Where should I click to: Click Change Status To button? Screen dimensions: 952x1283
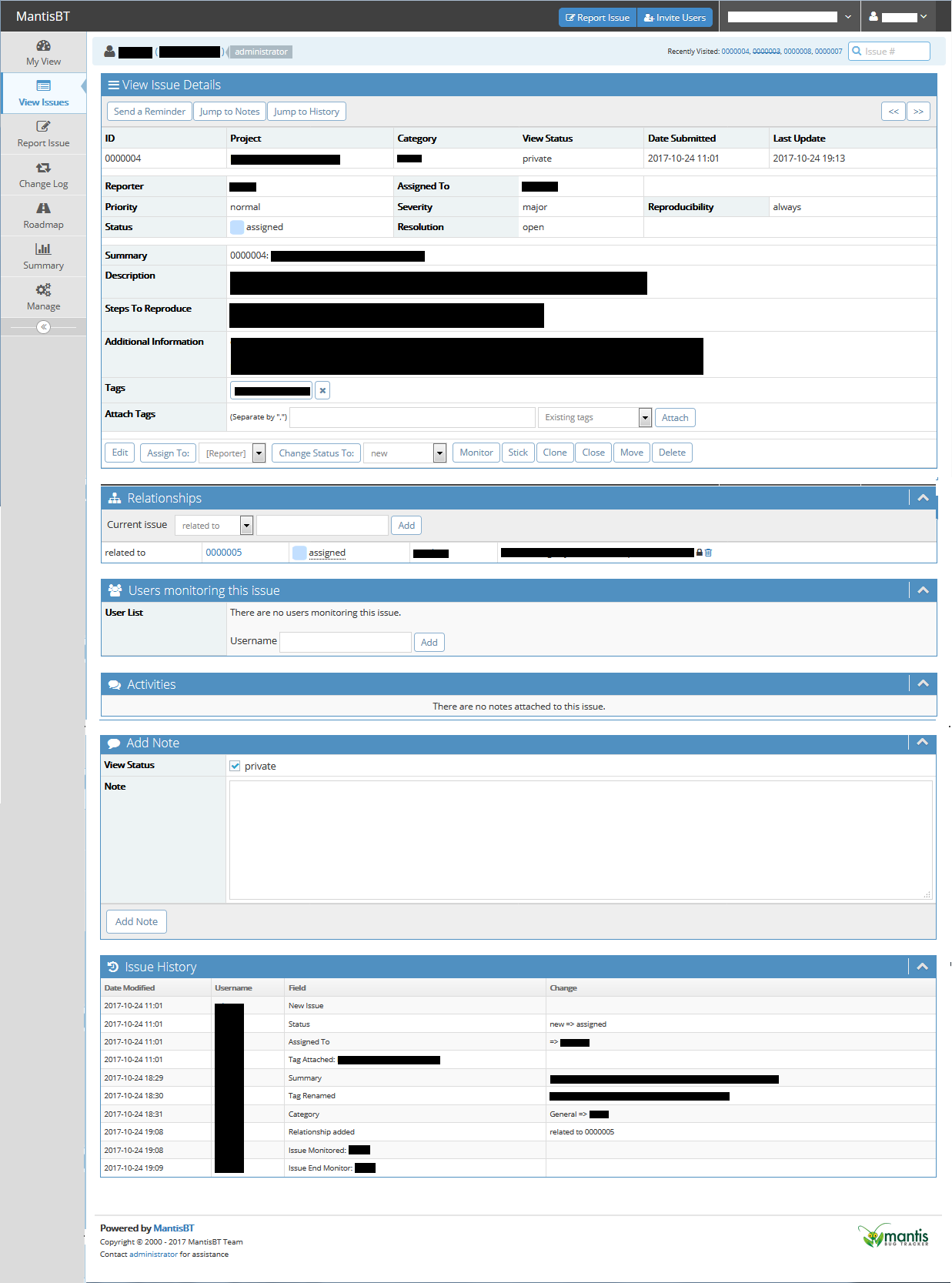(316, 453)
